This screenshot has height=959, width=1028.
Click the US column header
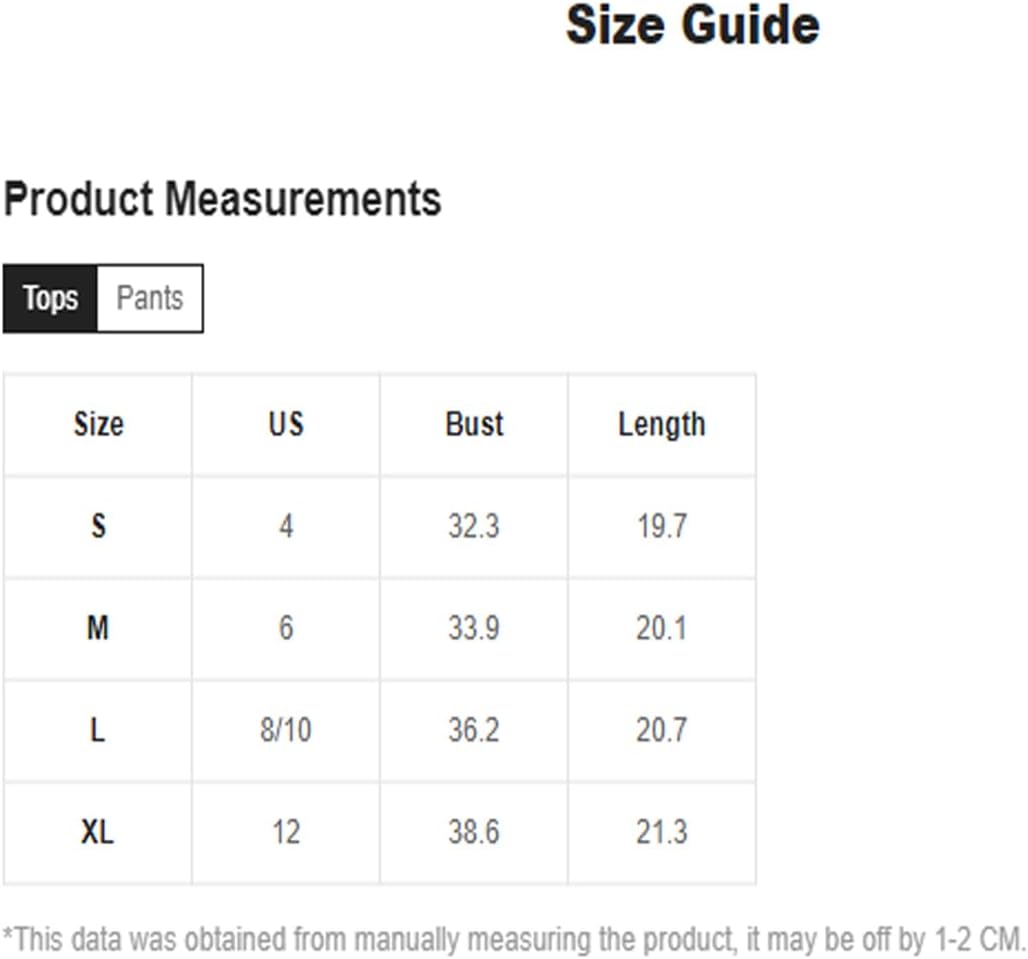[286, 423]
